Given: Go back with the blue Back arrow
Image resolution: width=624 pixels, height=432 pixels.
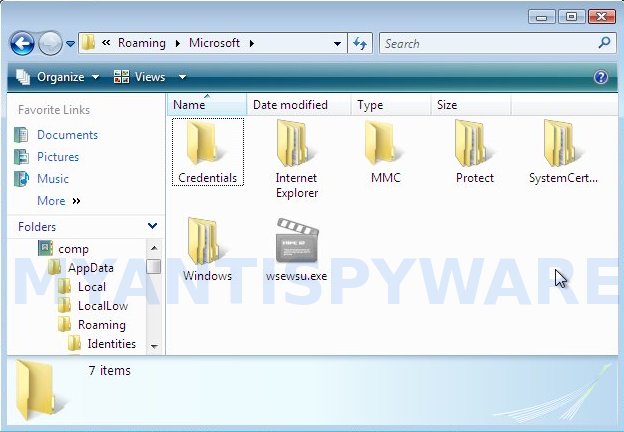Looking at the screenshot, I should pyautogui.click(x=22, y=43).
